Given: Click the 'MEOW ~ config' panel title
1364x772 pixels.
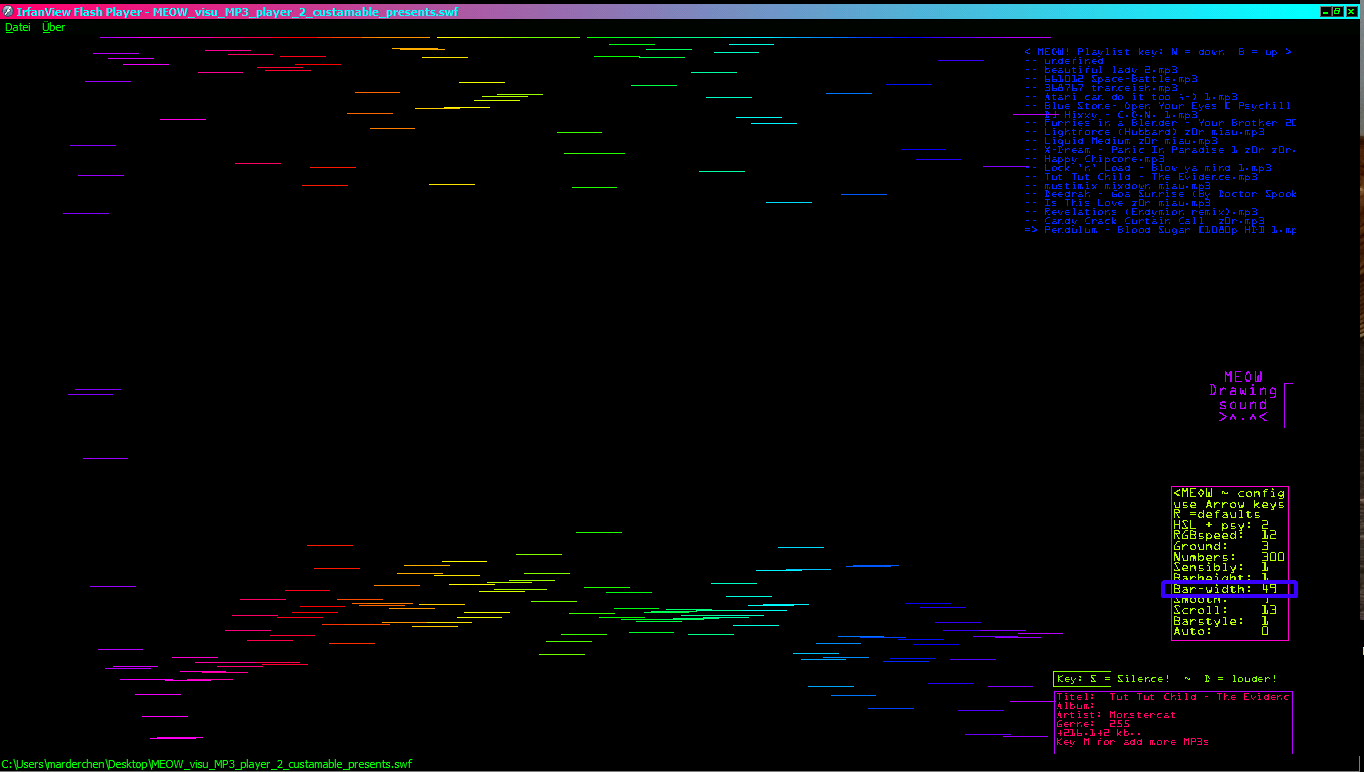Looking at the screenshot, I should (x=1229, y=493).
